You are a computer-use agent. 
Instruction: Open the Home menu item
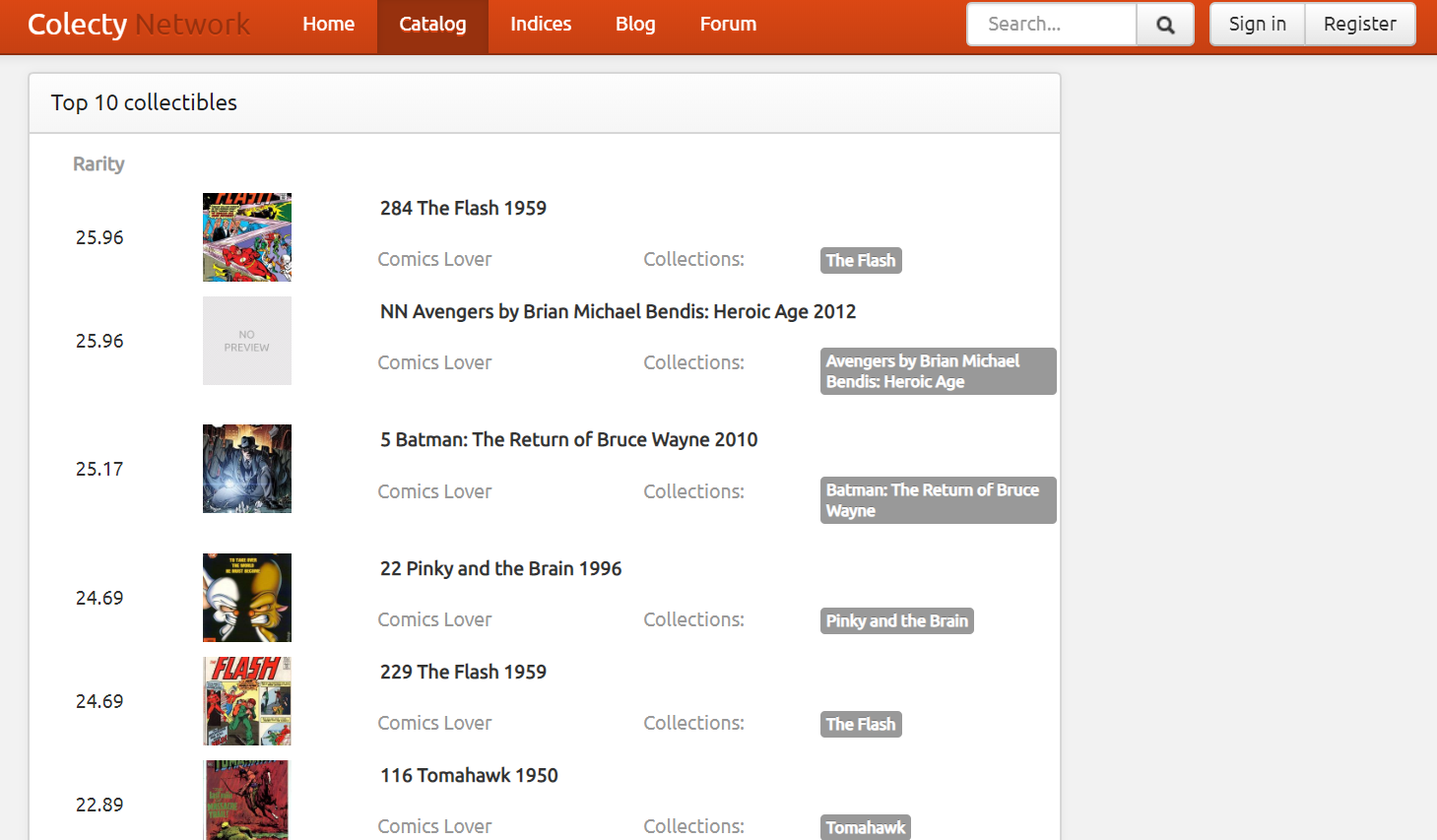coord(329,25)
